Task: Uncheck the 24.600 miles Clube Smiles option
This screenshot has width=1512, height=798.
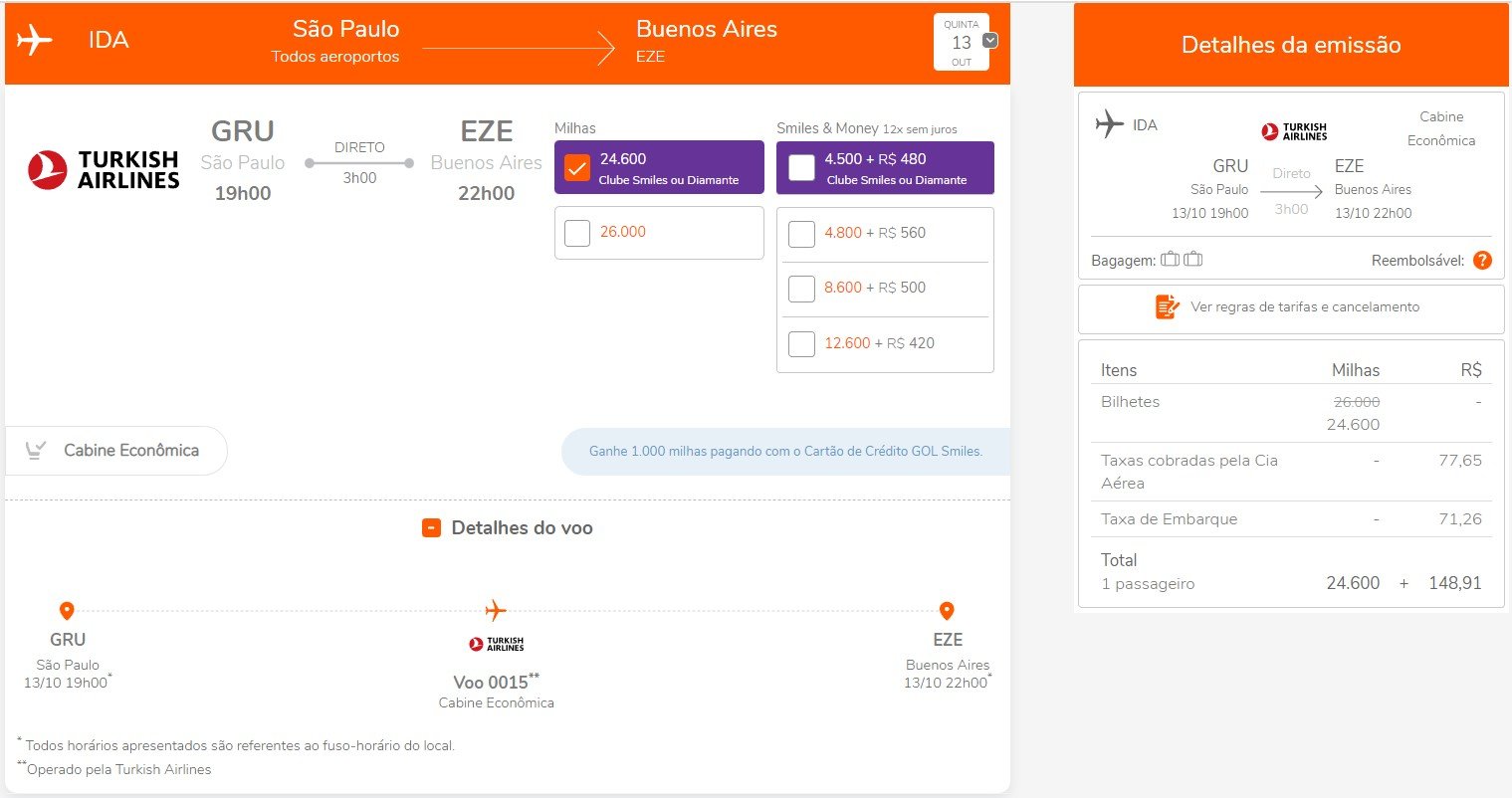Action: point(577,167)
